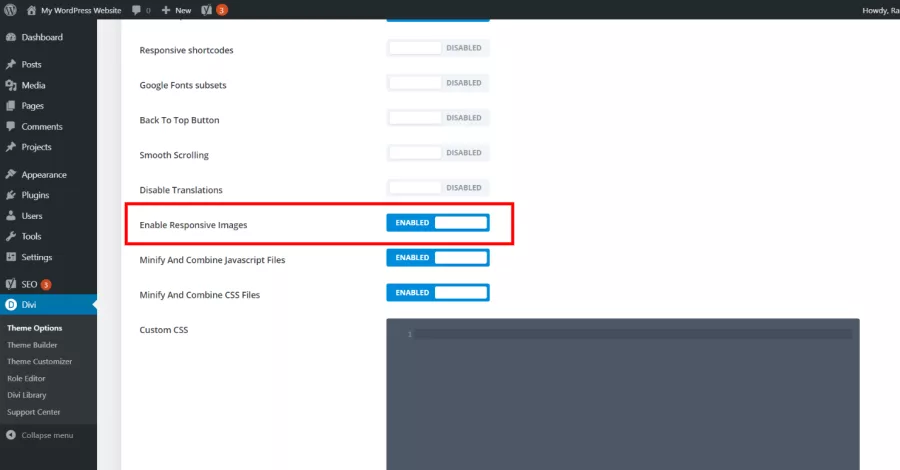The width and height of the screenshot is (900, 470).
Task: Open the Media menu item
Action: pos(48,85)
